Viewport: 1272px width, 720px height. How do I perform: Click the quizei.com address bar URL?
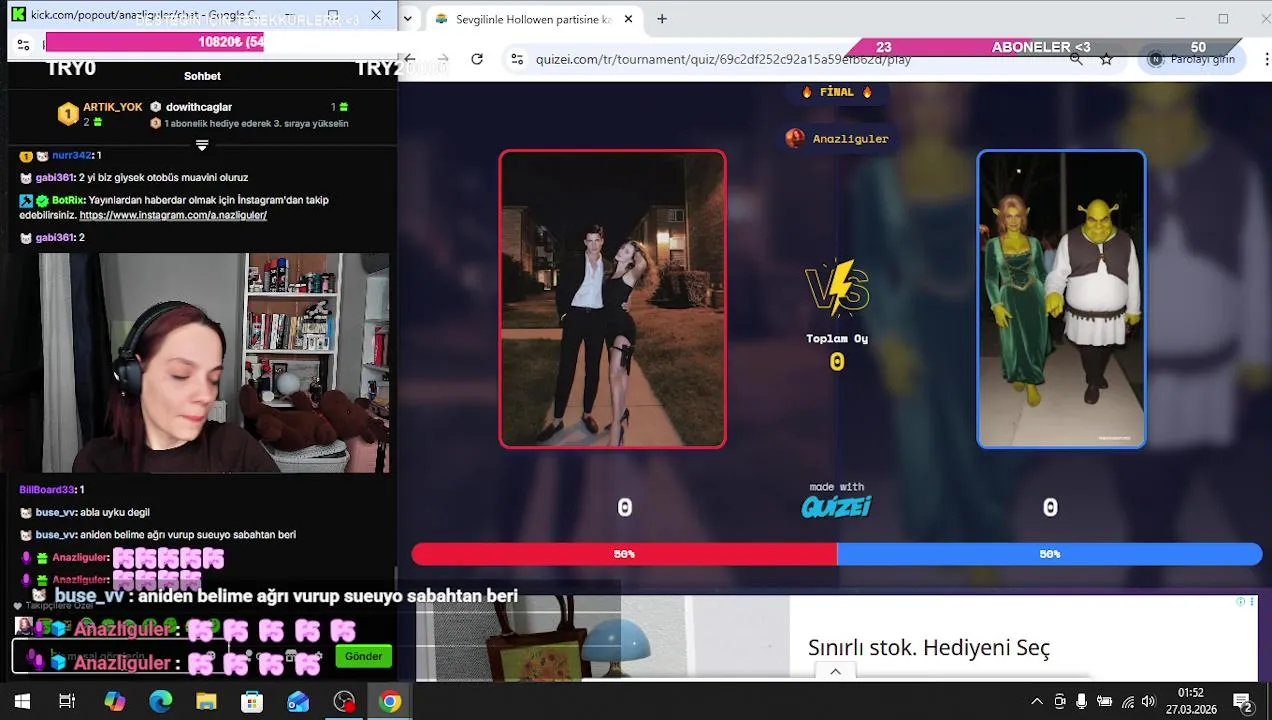(x=723, y=59)
